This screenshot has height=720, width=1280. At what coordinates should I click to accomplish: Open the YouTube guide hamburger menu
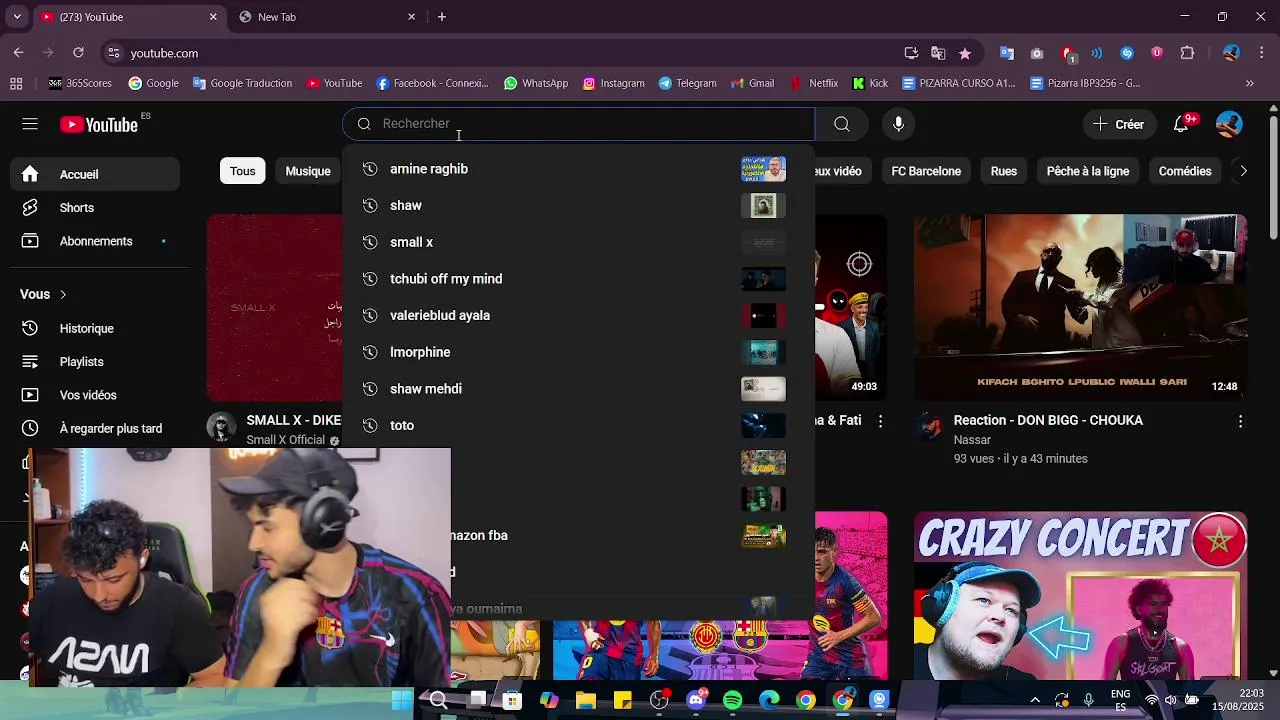(x=30, y=124)
